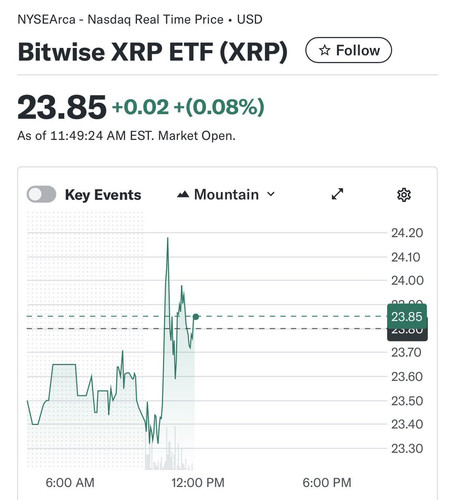Viewport: 455px width, 500px height.
Task: Click the mountain chart type icon
Action: (x=183, y=194)
